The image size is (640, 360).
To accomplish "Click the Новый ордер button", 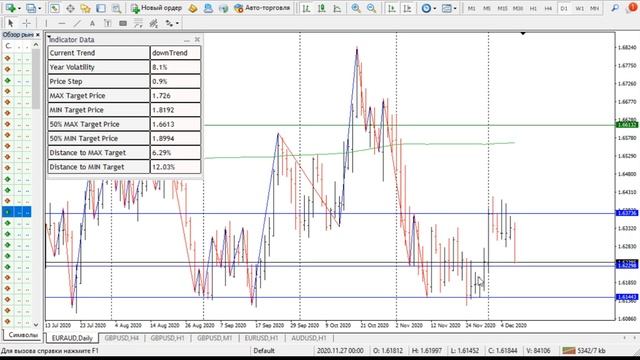I will pyautogui.click(x=156, y=8).
